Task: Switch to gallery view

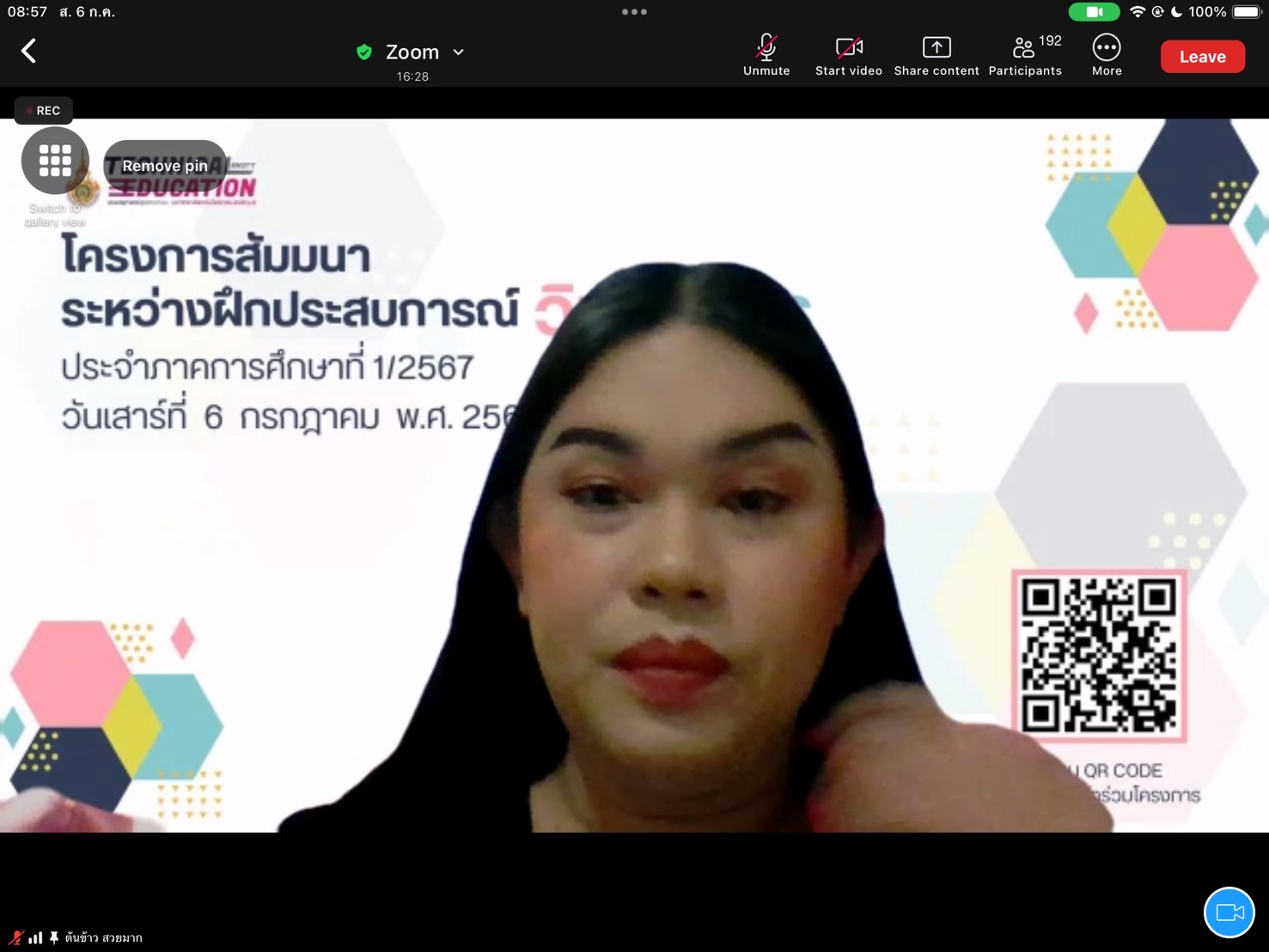Action: click(x=55, y=161)
